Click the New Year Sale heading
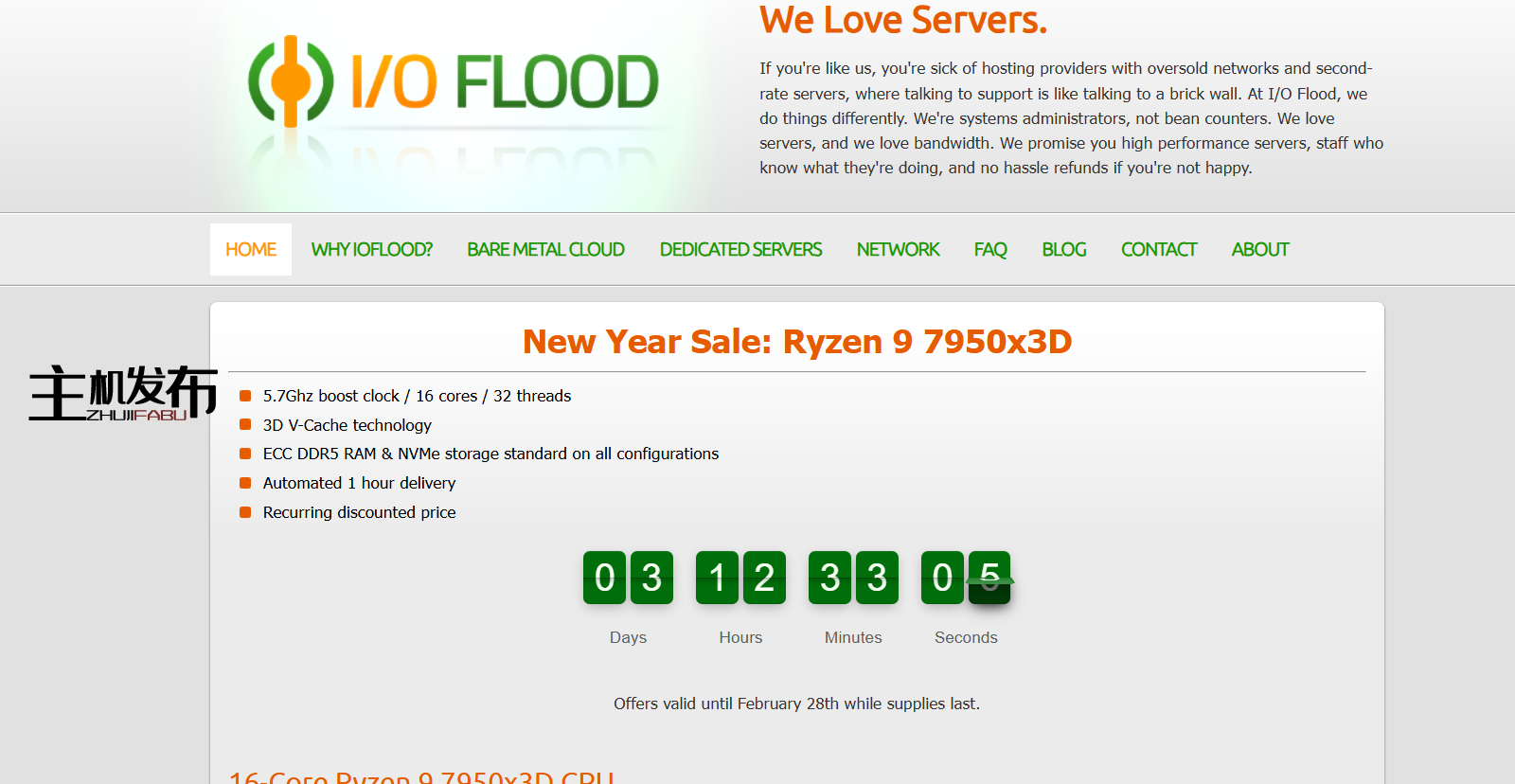 796,342
